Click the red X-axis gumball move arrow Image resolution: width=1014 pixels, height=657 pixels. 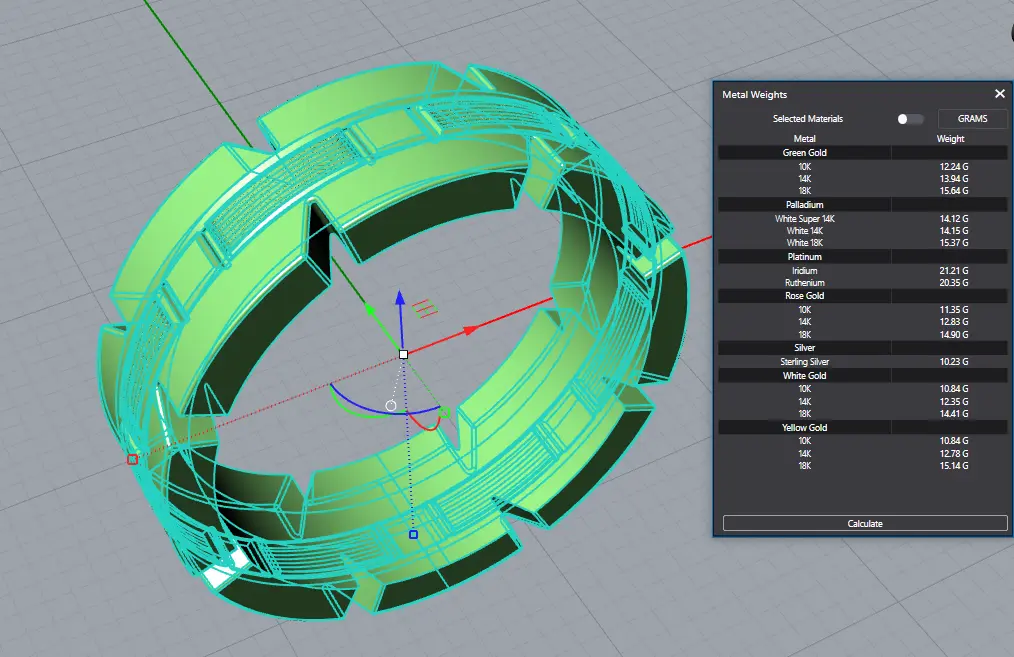[x=468, y=329]
